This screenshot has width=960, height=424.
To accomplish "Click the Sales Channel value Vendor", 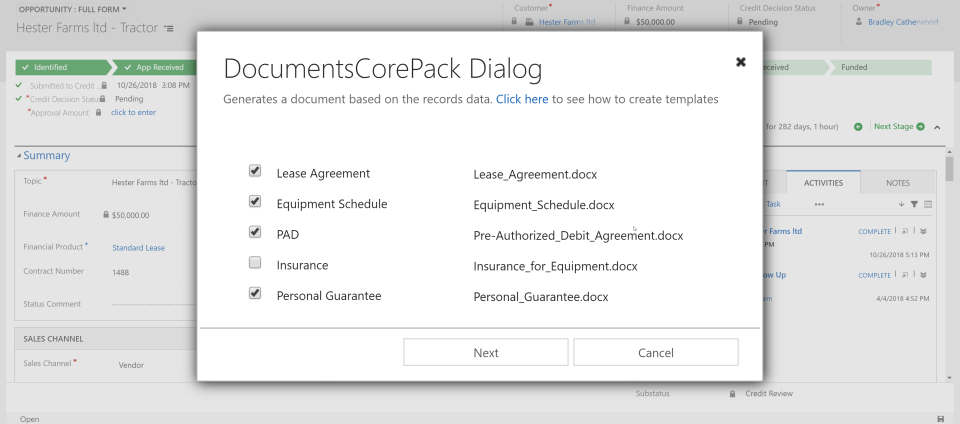I will click(131, 365).
